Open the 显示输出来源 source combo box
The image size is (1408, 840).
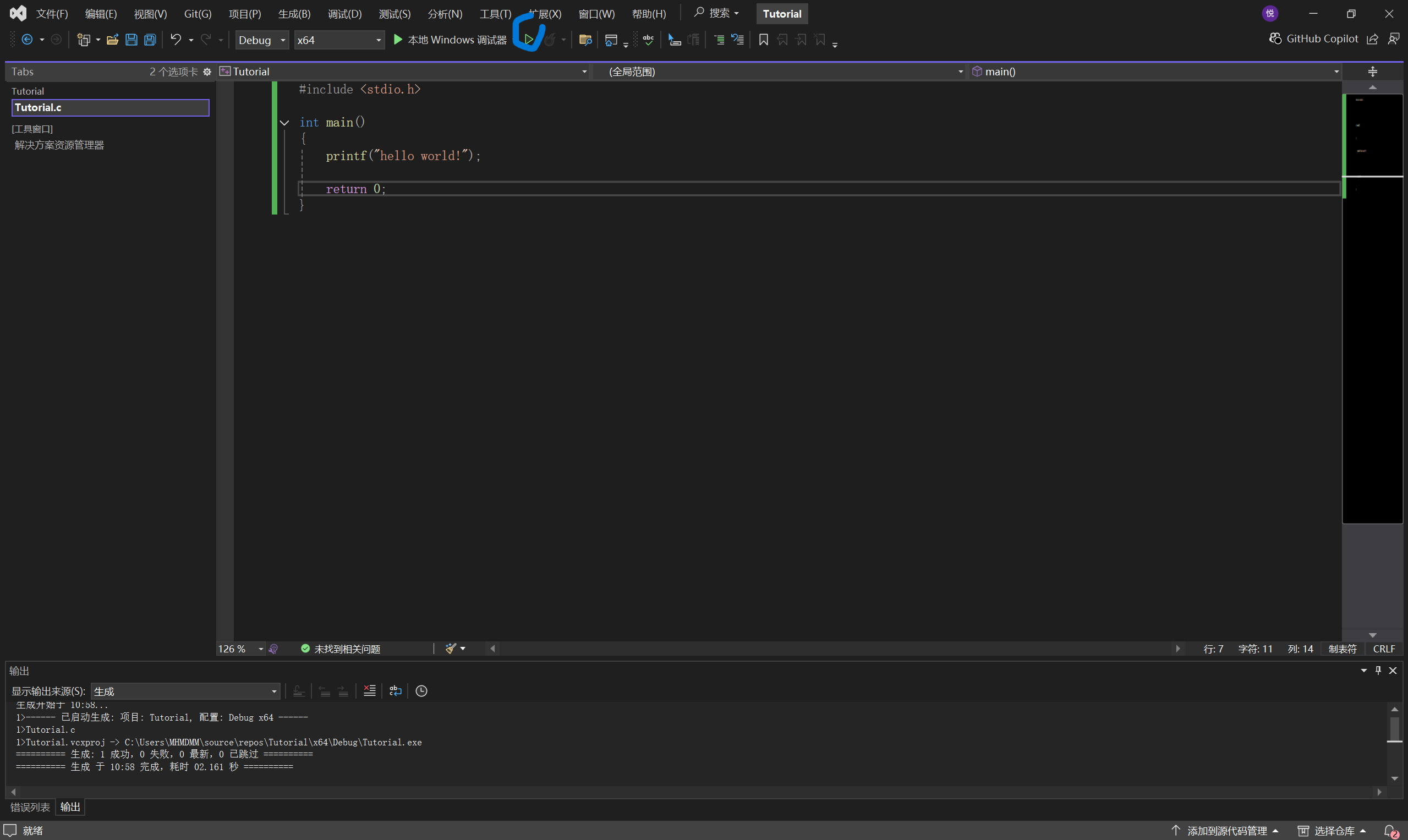tap(185, 690)
